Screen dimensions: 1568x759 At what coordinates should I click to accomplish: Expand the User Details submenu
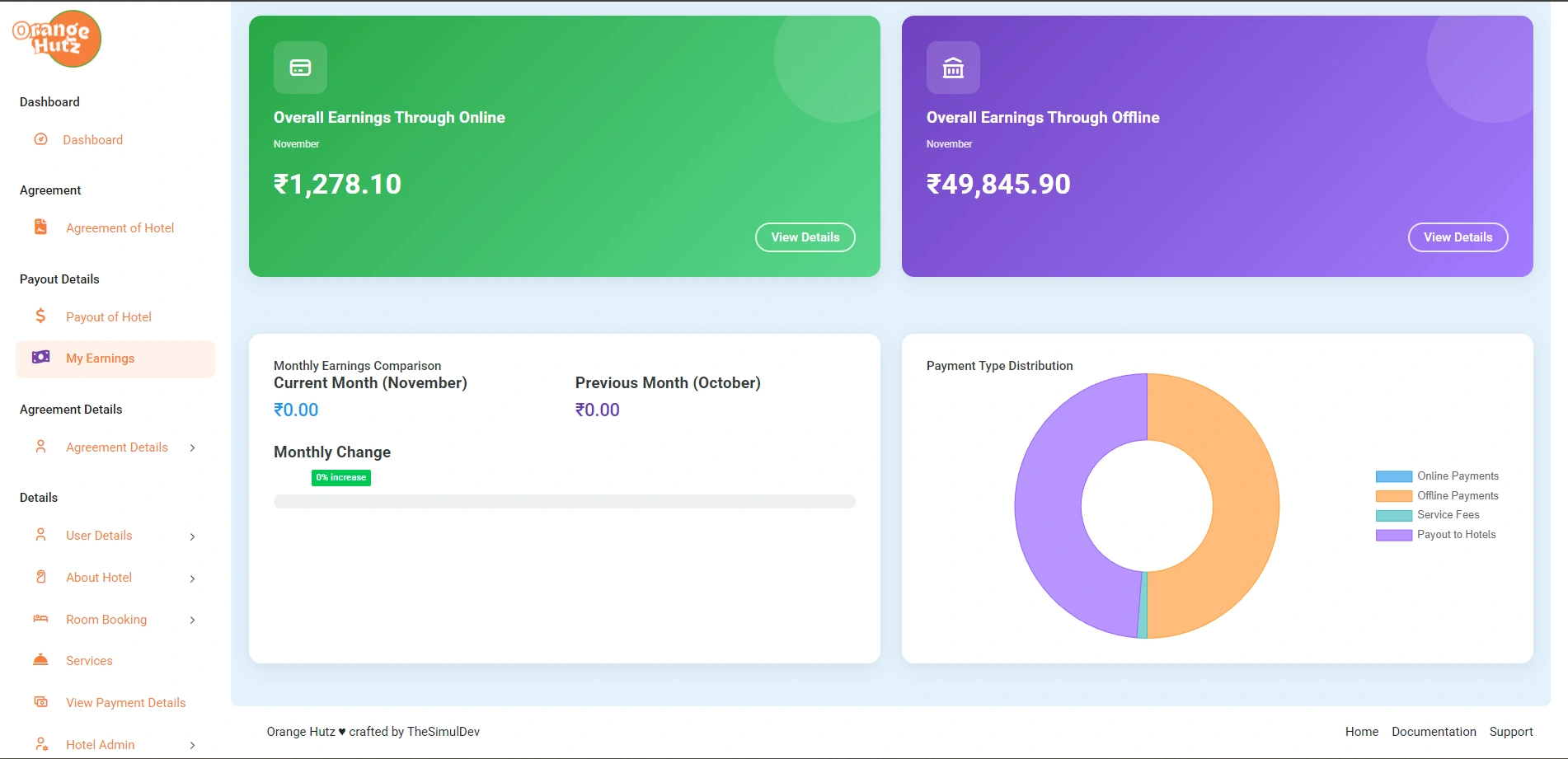(x=192, y=536)
